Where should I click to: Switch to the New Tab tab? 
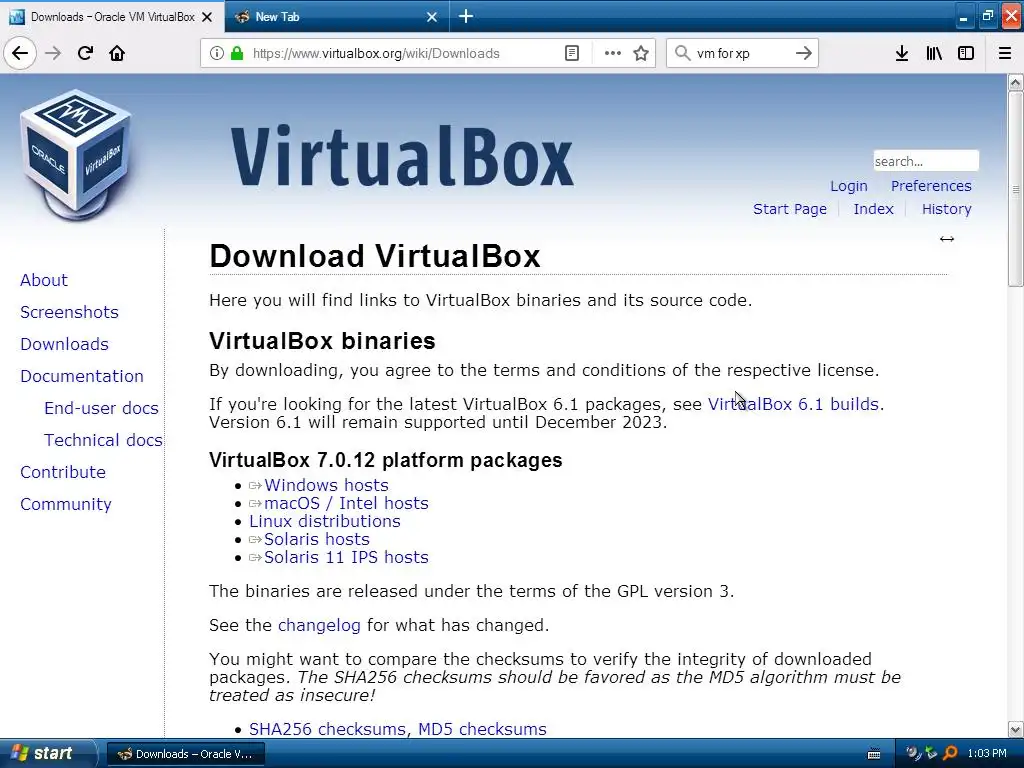(x=337, y=17)
